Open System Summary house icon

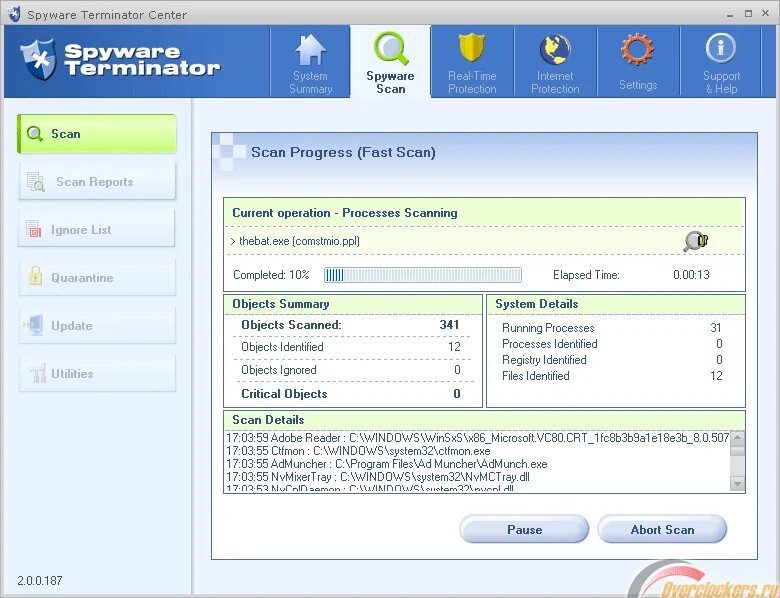click(310, 49)
